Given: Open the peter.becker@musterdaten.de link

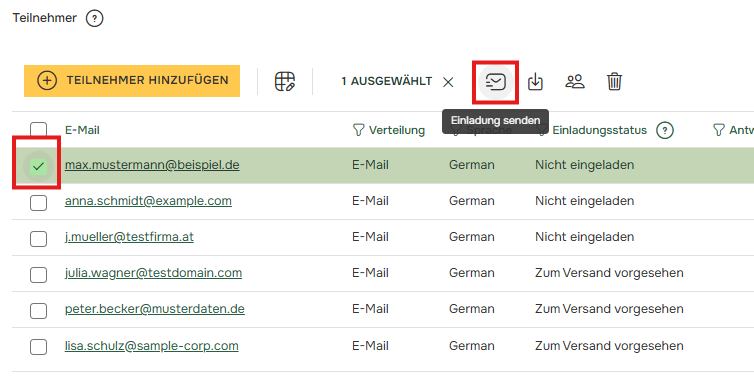Looking at the screenshot, I should (x=155, y=309).
